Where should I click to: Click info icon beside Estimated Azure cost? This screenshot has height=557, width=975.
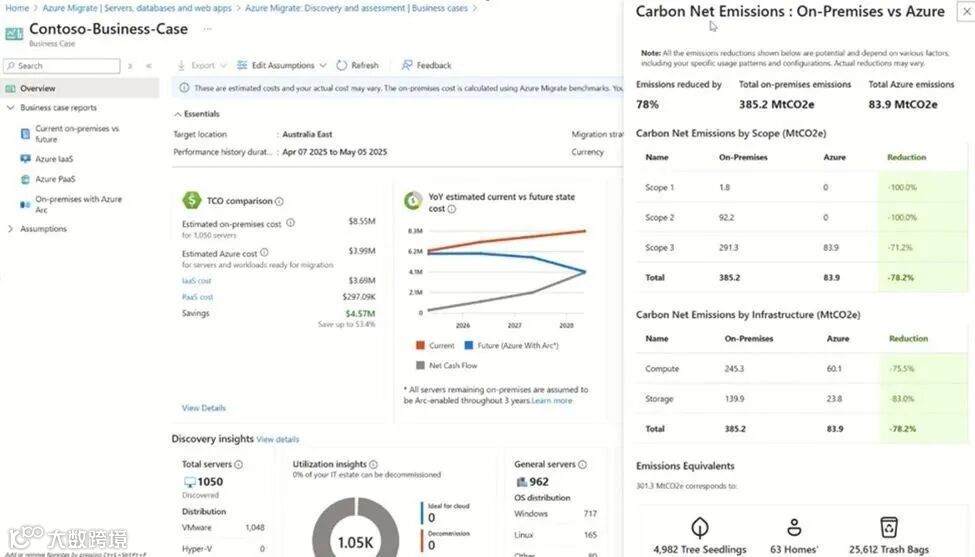pos(264,252)
